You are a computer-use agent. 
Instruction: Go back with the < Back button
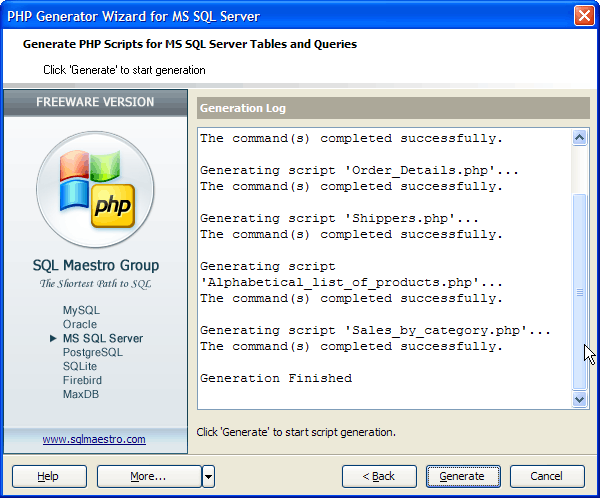pyautogui.click(x=379, y=476)
